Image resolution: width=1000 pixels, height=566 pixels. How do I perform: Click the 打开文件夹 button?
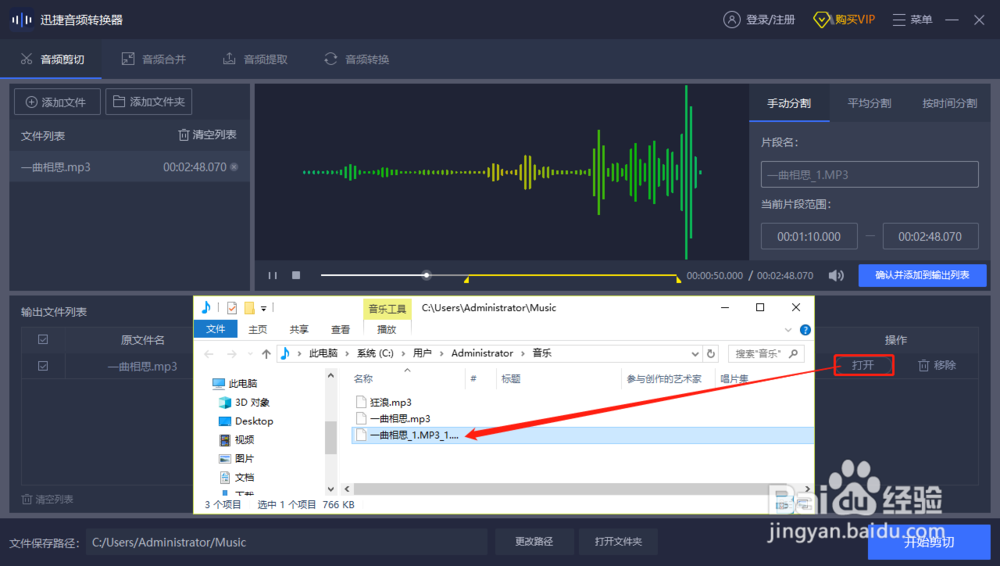point(618,542)
